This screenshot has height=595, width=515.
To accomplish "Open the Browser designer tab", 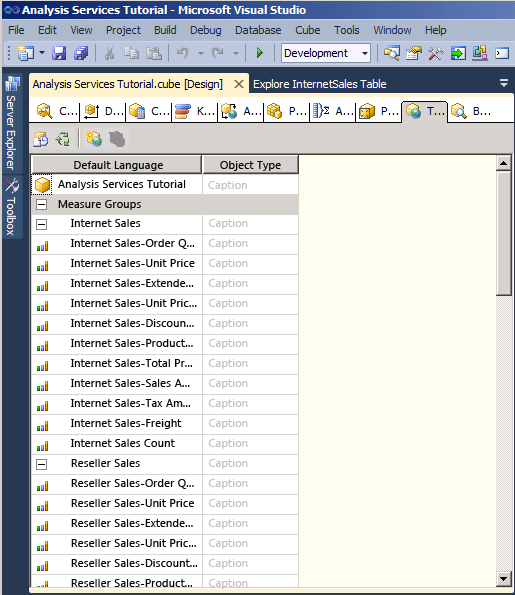I will pos(472,111).
